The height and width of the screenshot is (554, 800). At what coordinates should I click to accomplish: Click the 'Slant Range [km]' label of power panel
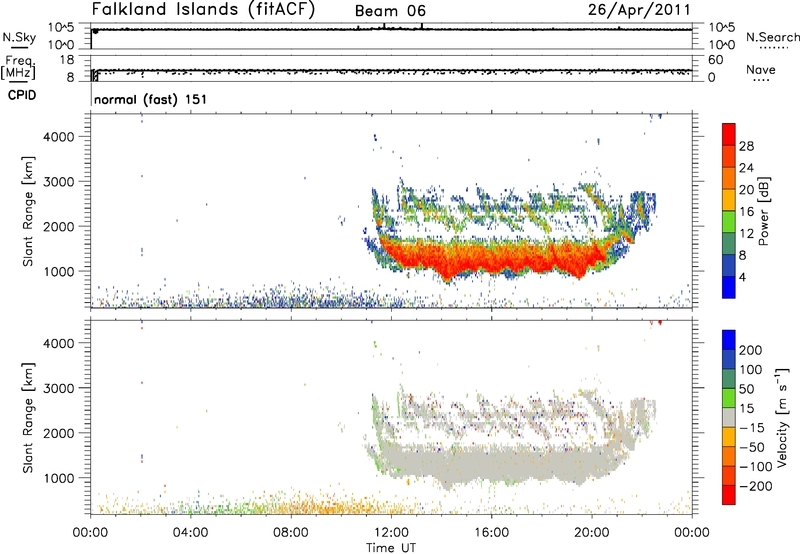point(28,211)
